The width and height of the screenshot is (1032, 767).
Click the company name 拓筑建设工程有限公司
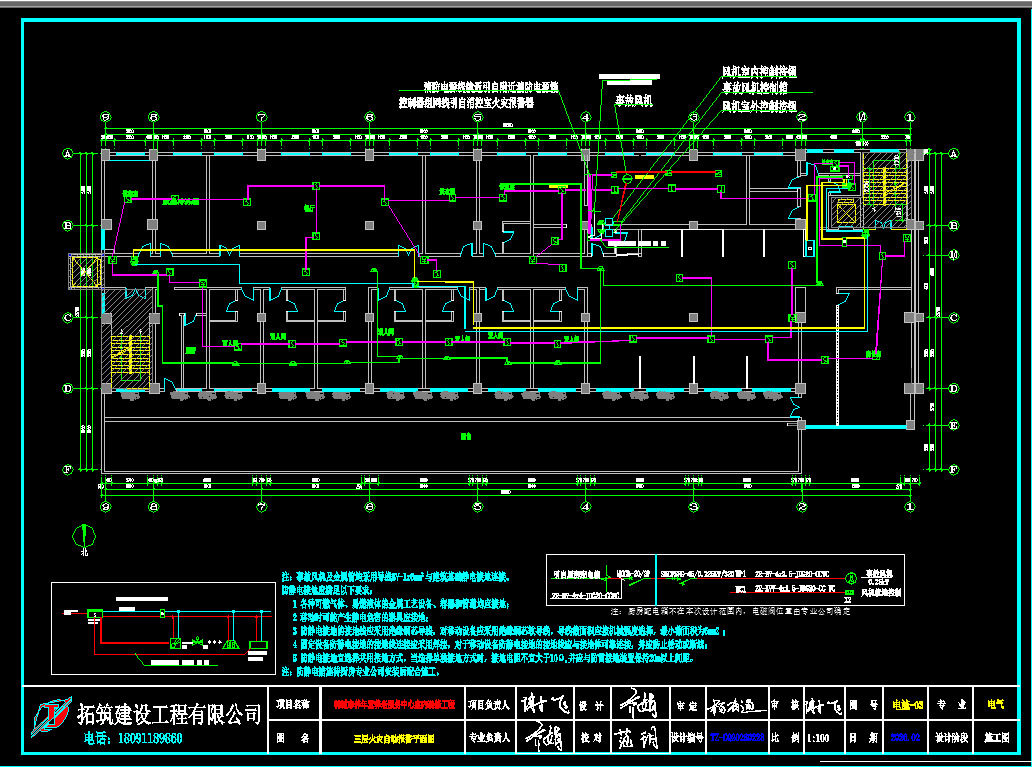pyautogui.click(x=170, y=713)
